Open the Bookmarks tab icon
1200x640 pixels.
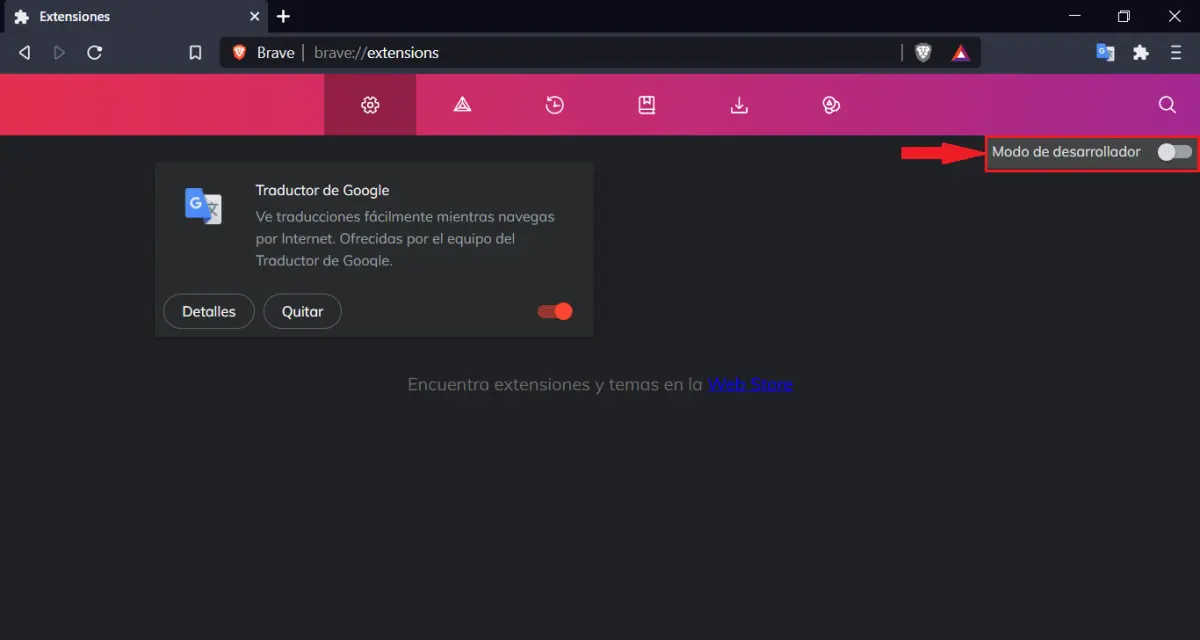click(647, 105)
